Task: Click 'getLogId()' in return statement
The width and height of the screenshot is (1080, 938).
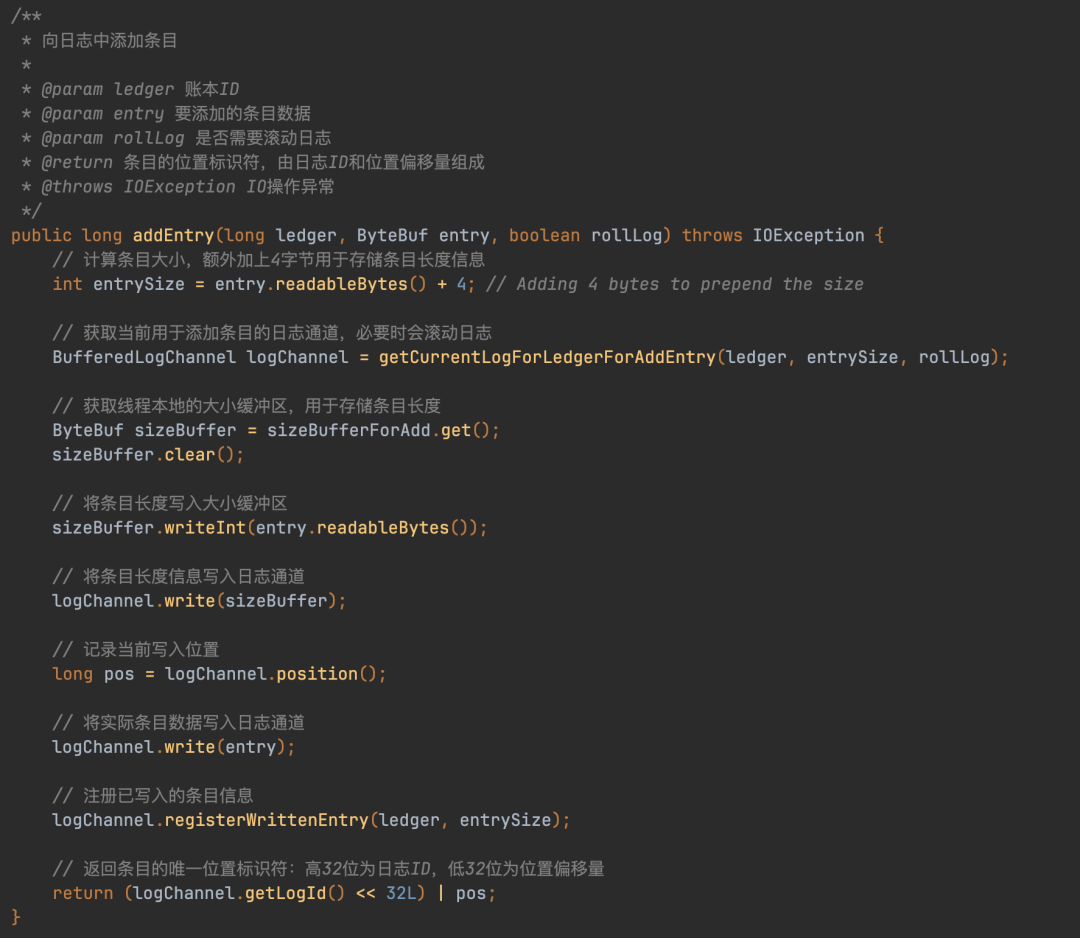Action: pos(295,893)
